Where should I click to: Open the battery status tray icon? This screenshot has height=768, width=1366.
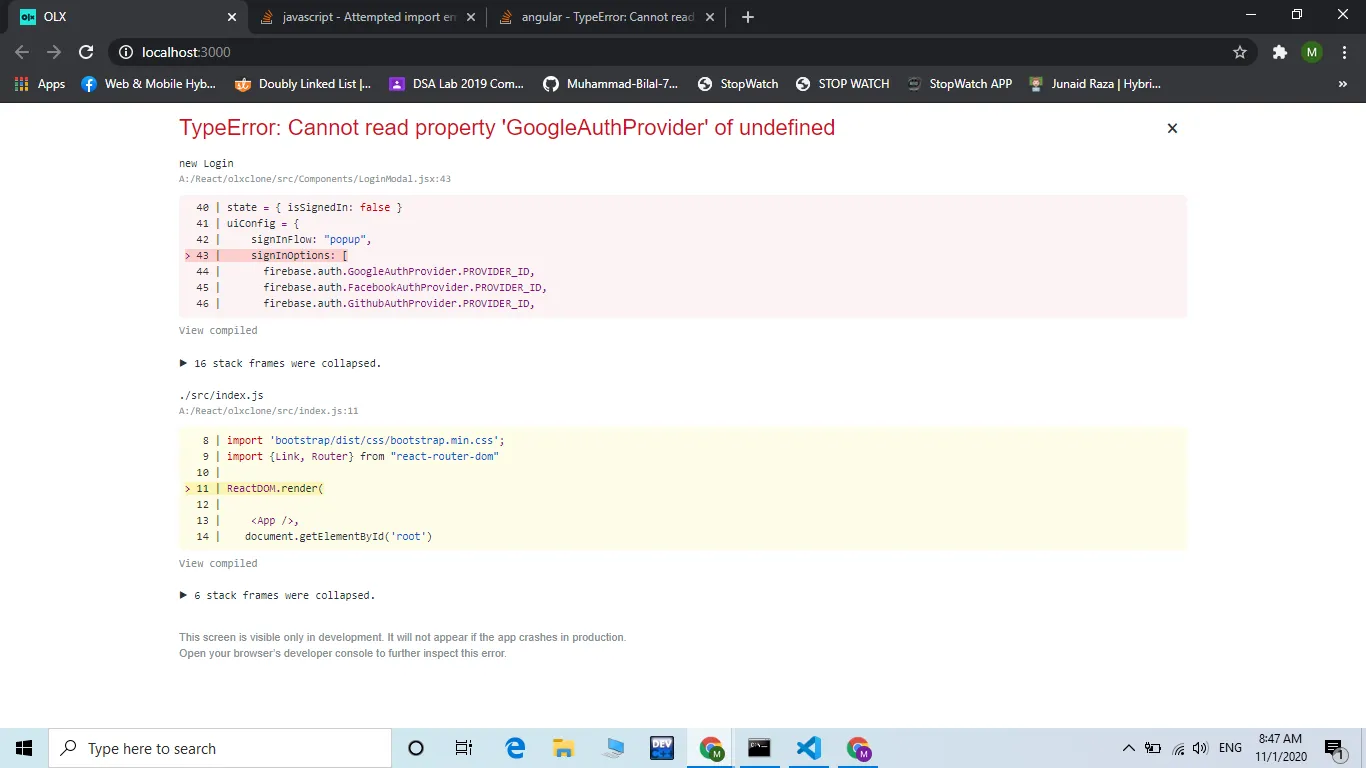coord(1153,748)
